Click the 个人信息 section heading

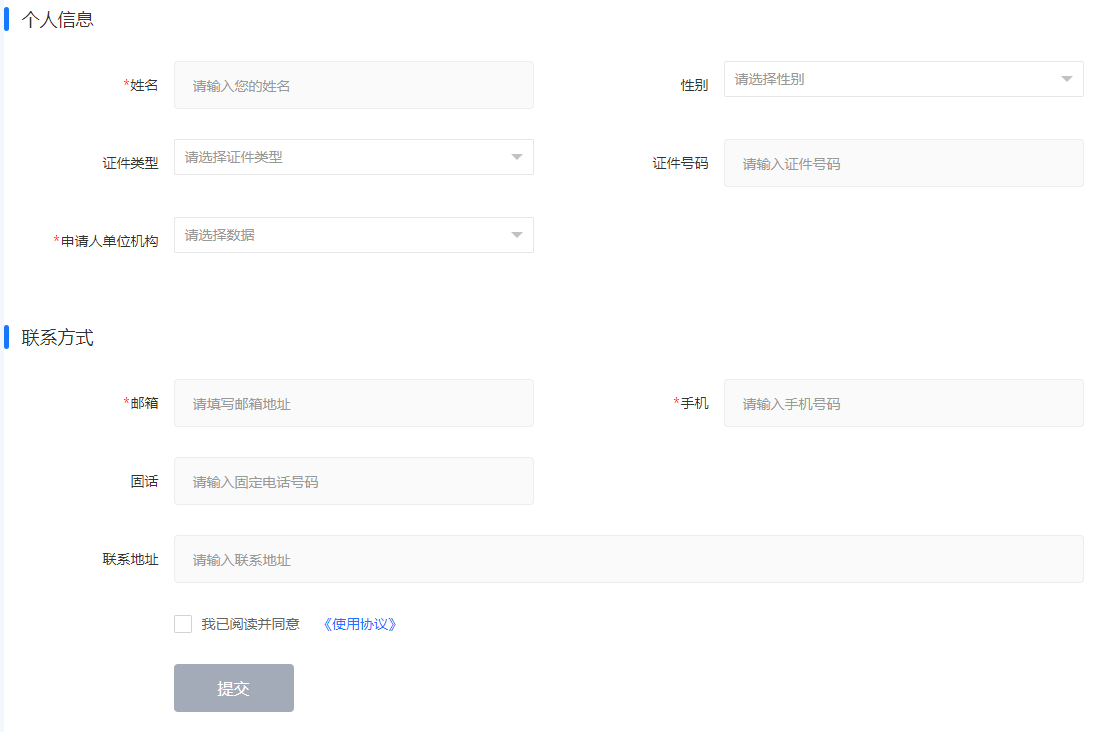[x=58, y=20]
